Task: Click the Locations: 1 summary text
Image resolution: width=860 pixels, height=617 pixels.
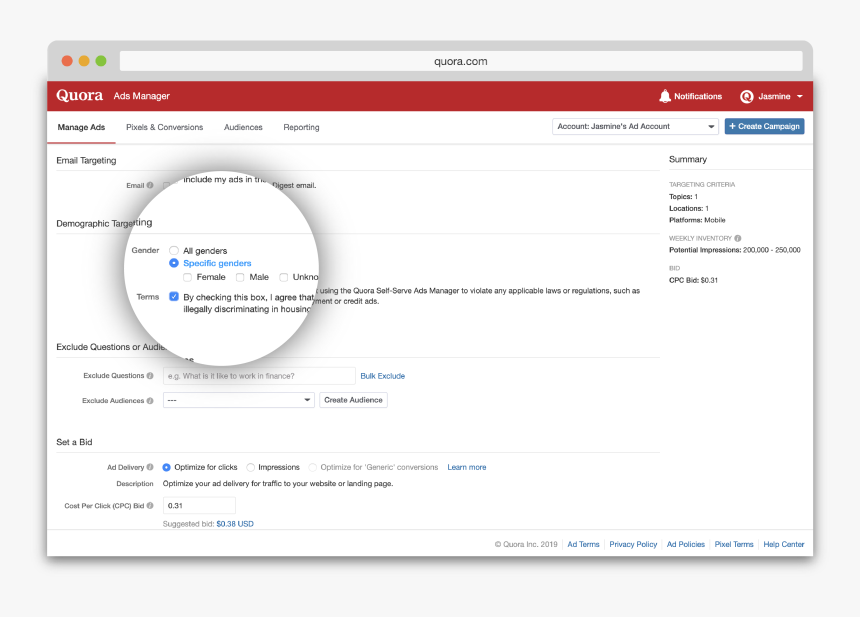Action: click(689, 208)
